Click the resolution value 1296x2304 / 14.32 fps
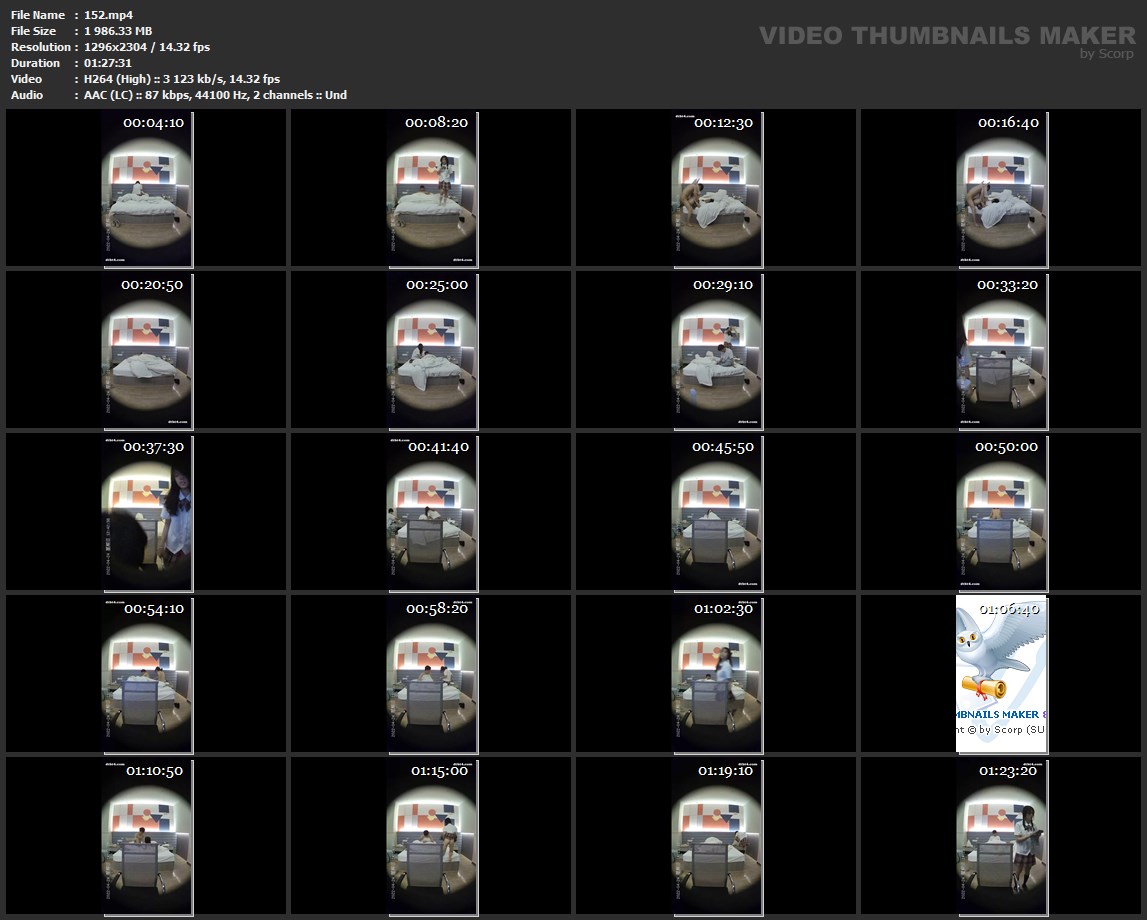The width and height of the screenshot is (1147, 920). (x=147, y=47)
